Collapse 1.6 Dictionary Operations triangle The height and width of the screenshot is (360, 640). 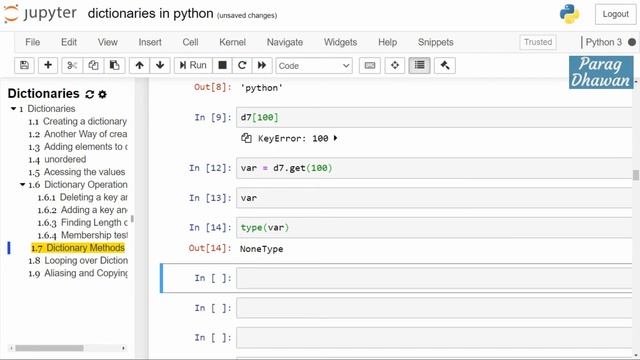22,184
